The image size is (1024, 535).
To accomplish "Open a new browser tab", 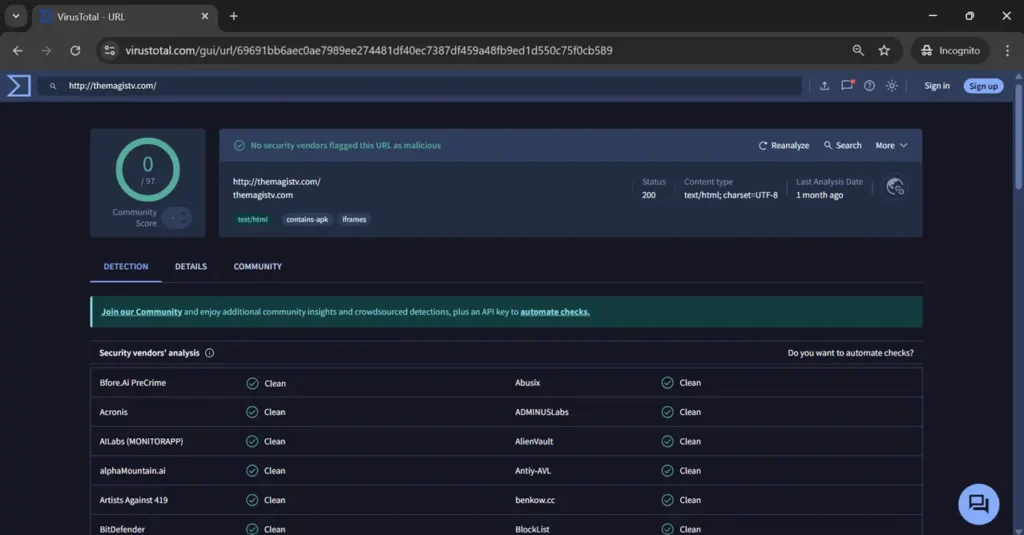I will click(234, 16).
